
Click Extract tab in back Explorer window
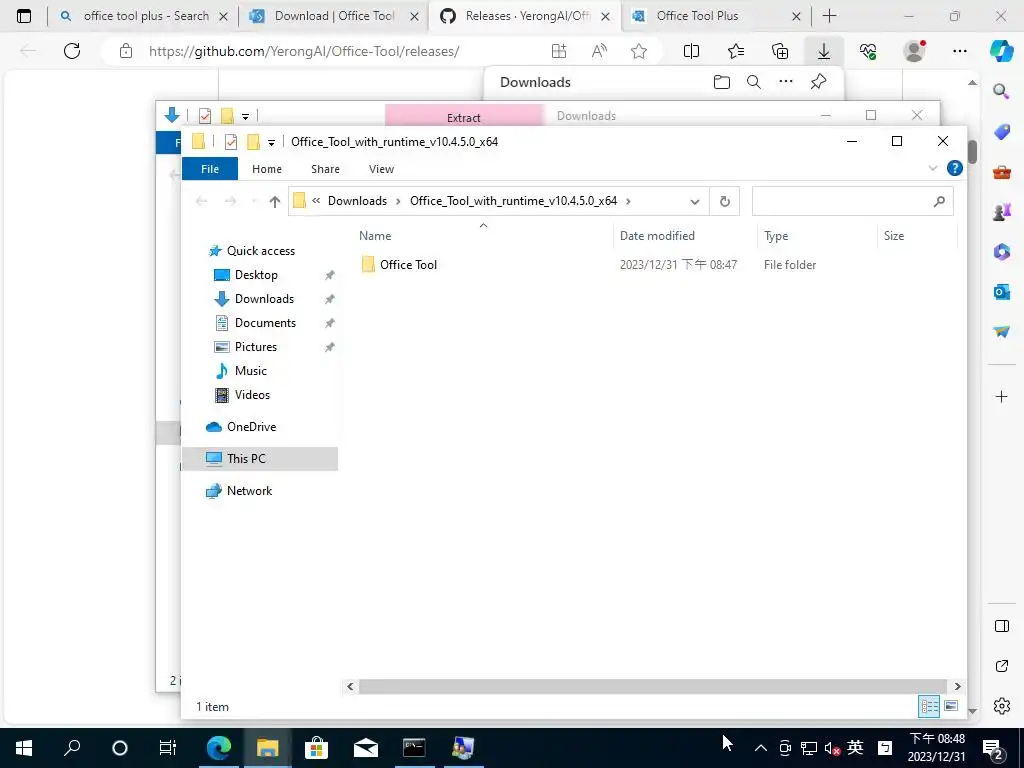pos(464,118)
